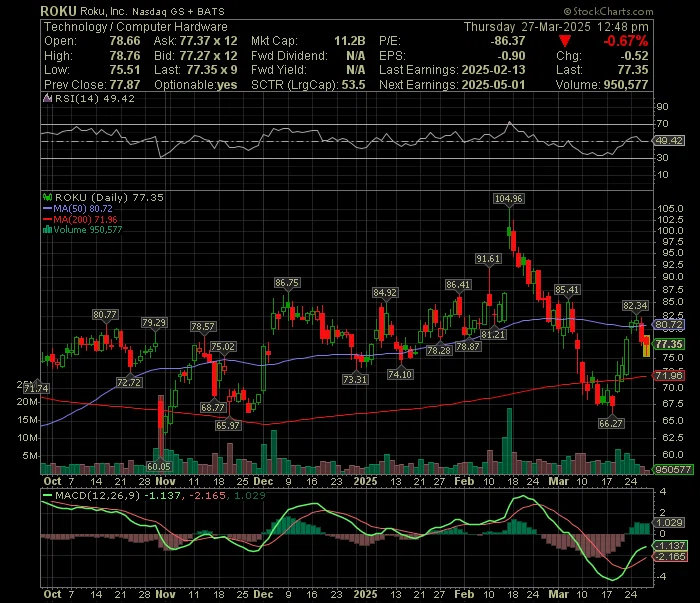
Task: Click the 66.27 March low label
Action: click(x=611, y=423)
